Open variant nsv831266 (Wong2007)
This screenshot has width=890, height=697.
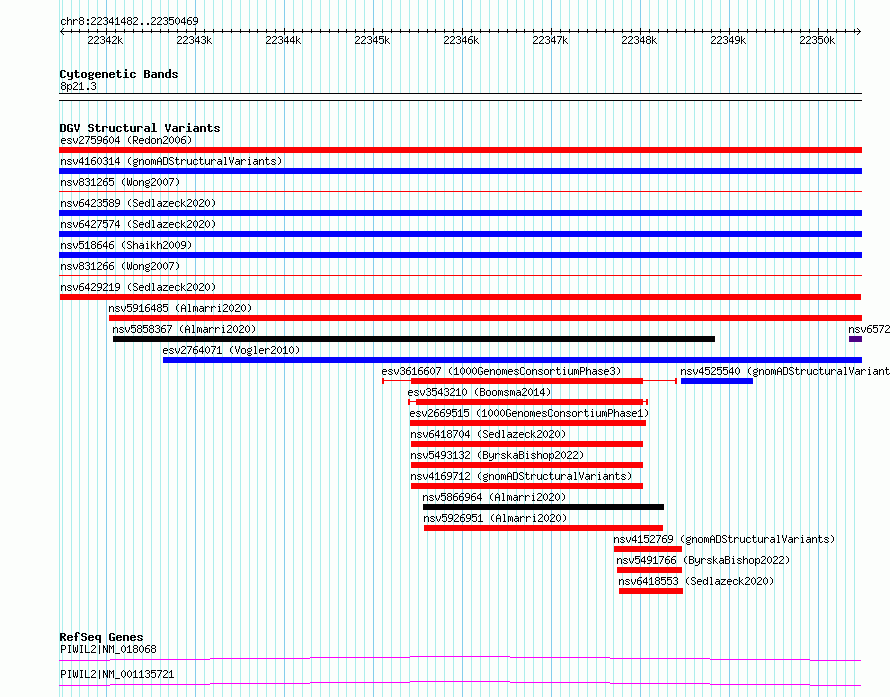[120, 266]
